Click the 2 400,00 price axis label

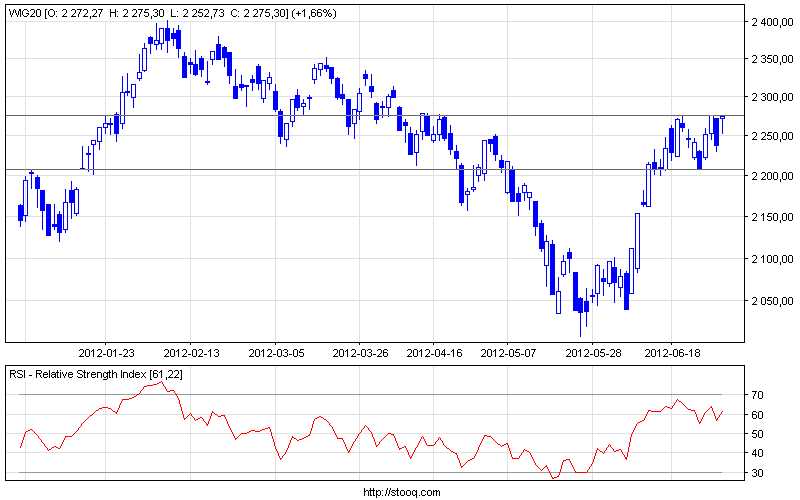[772, 22]
